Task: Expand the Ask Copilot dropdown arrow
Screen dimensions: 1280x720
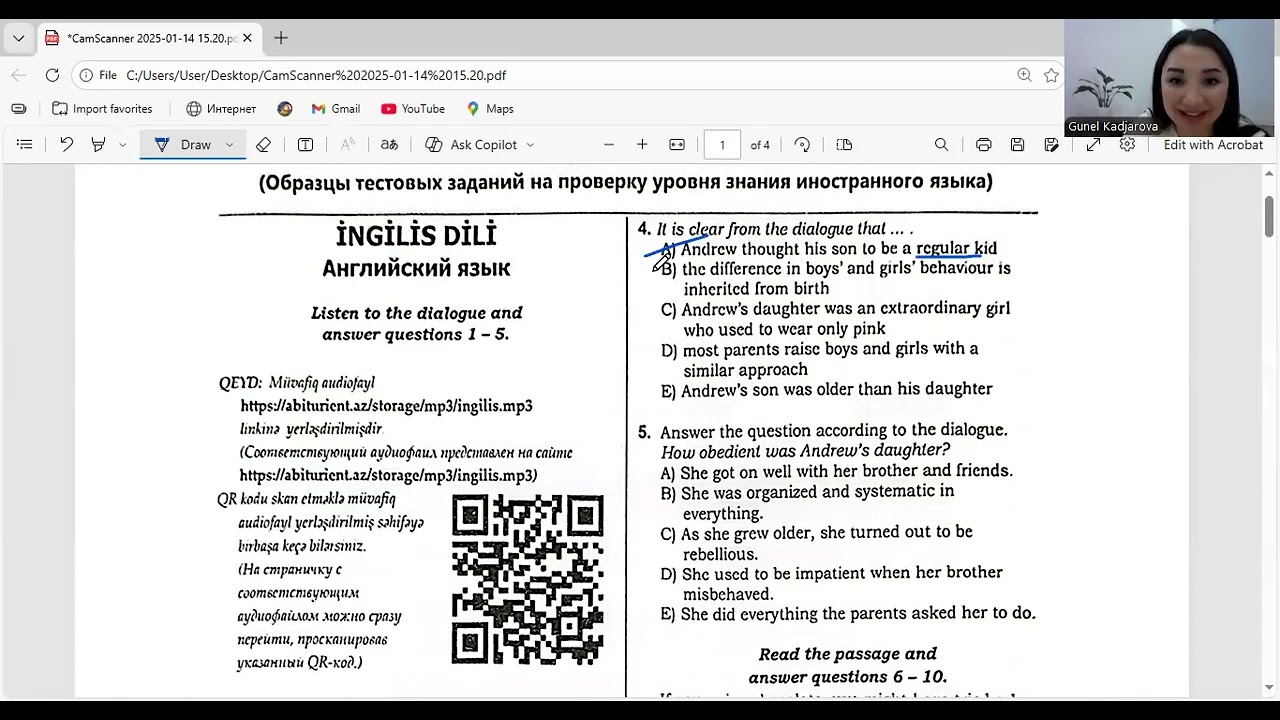Action: (x=530, y=145)
